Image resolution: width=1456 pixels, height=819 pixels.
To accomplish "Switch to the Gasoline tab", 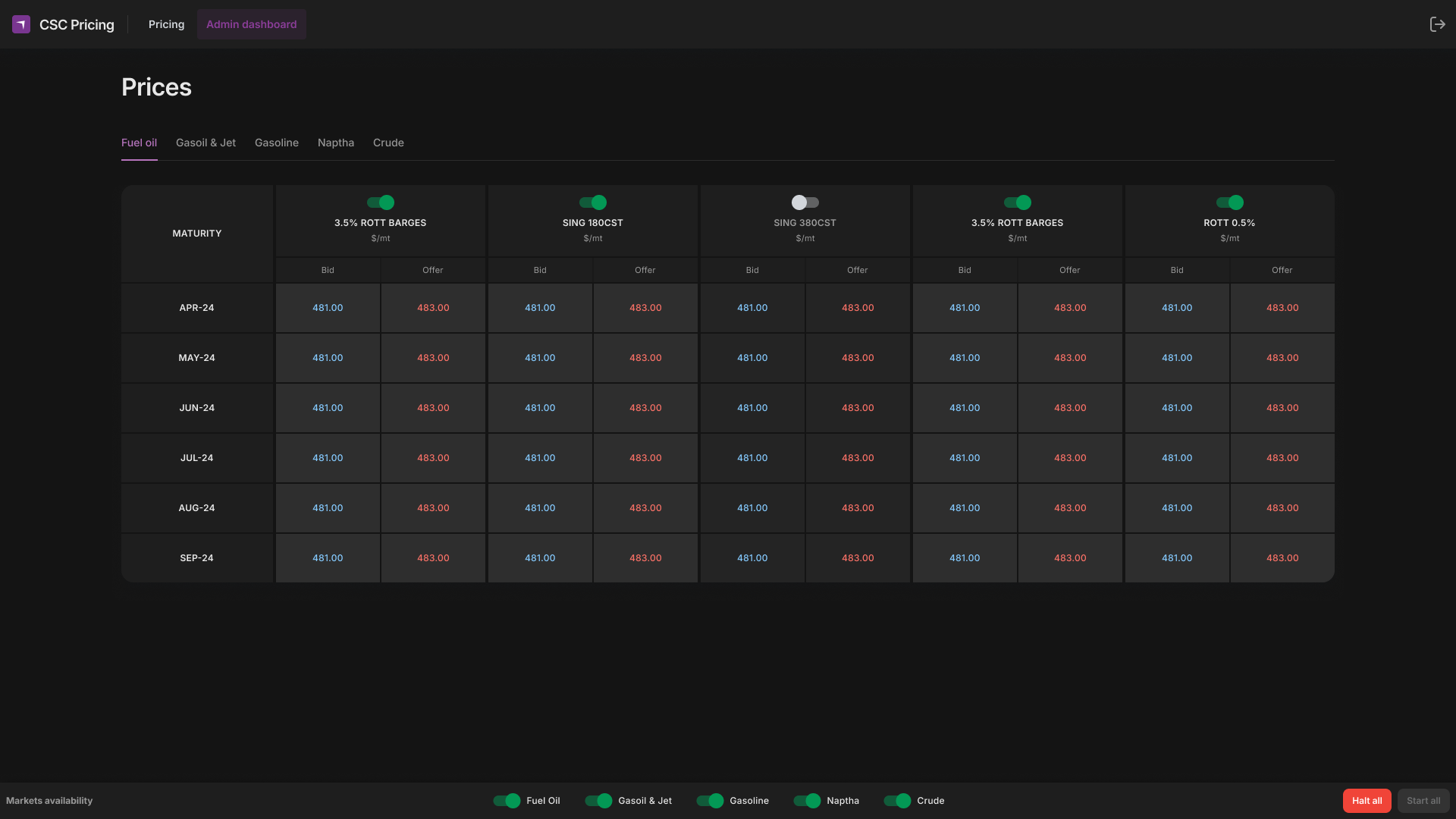I will tap(277, 143).
